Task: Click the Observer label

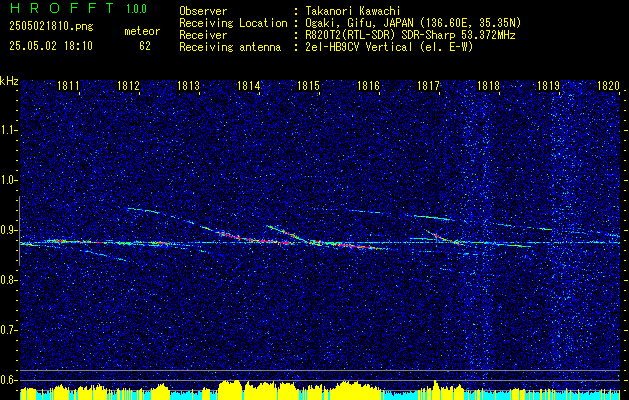Action: (x=203, y=11)
